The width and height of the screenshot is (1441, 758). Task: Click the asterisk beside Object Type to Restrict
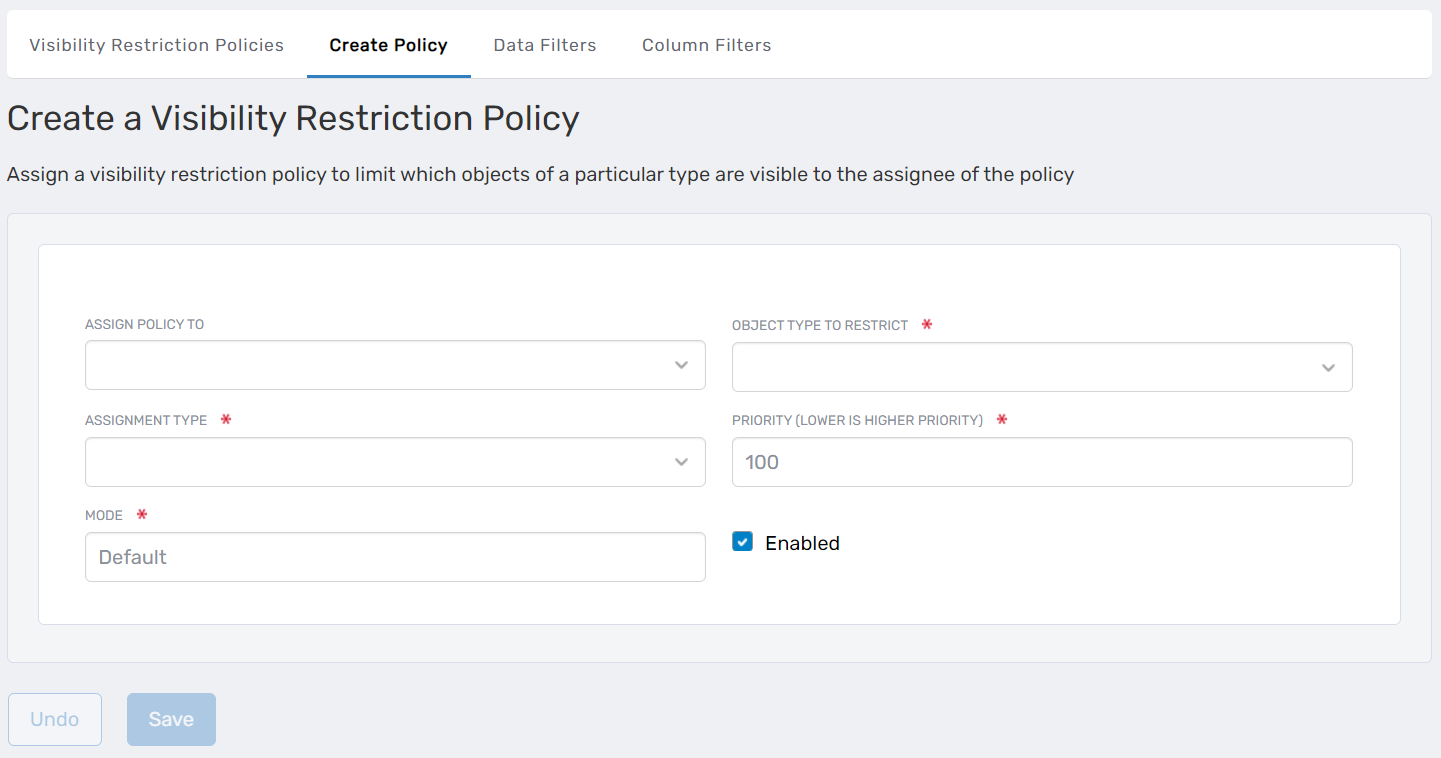coord(926,324)
